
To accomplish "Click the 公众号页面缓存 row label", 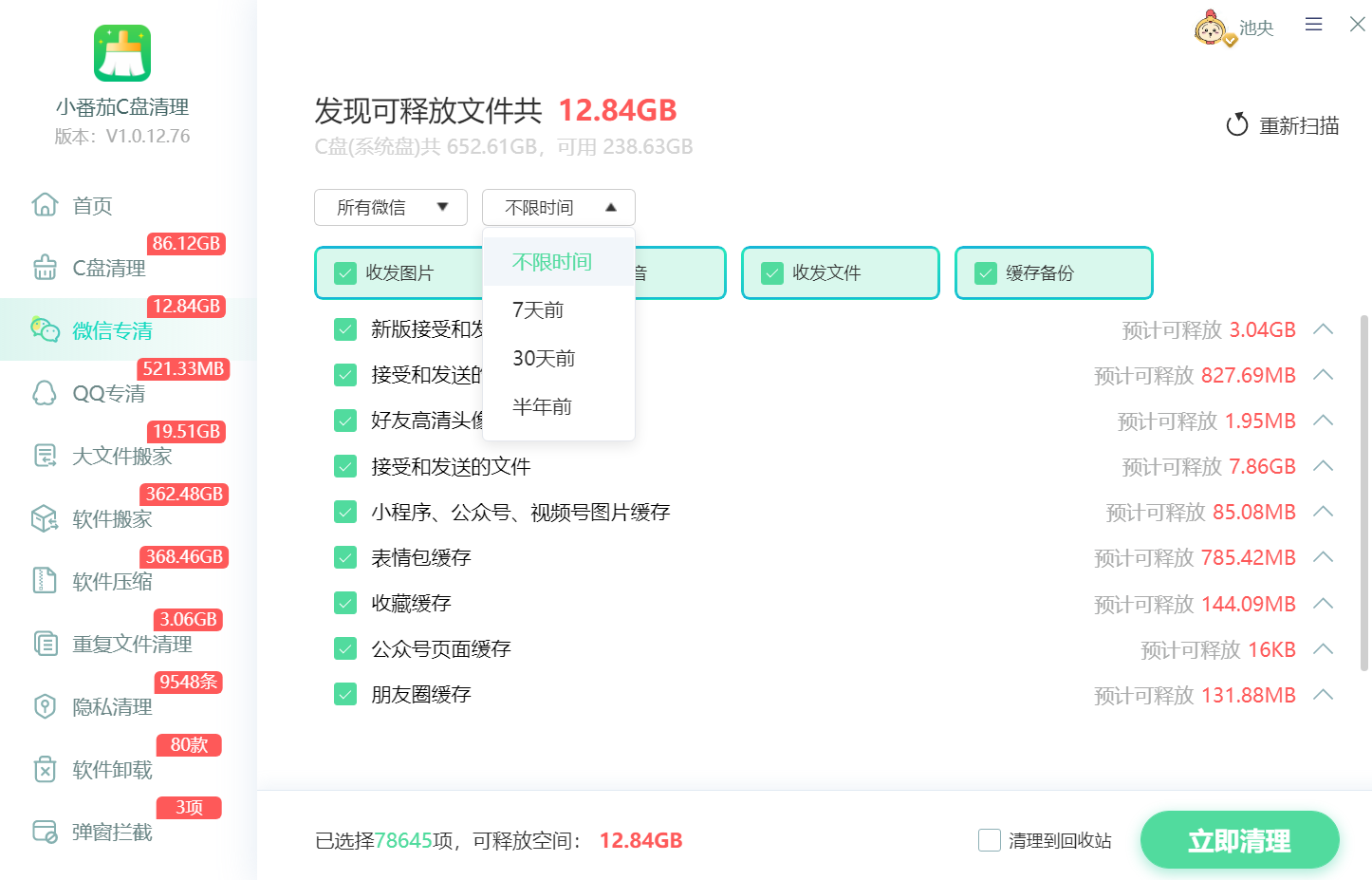I will 441,649.
